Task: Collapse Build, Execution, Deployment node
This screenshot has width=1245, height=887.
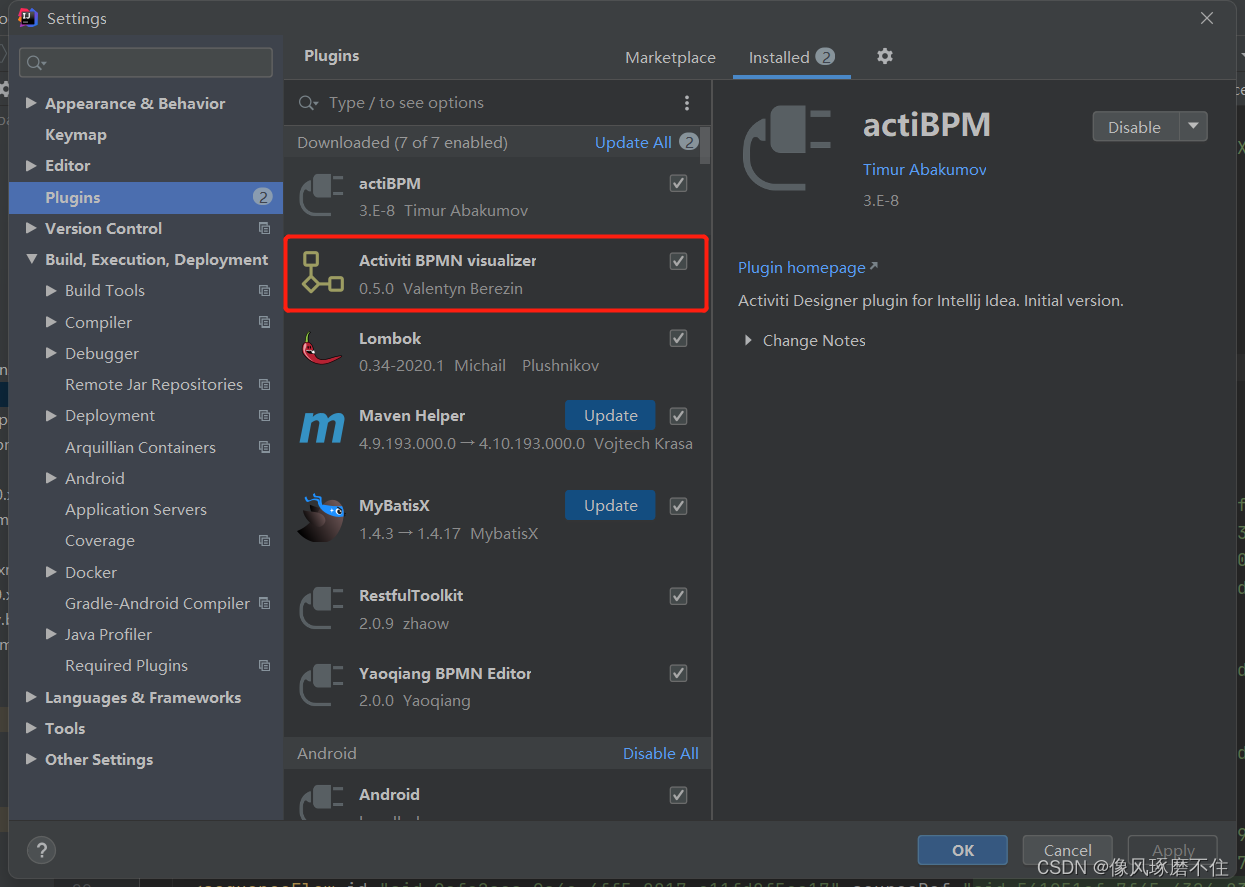Action: tap(31, 260)
